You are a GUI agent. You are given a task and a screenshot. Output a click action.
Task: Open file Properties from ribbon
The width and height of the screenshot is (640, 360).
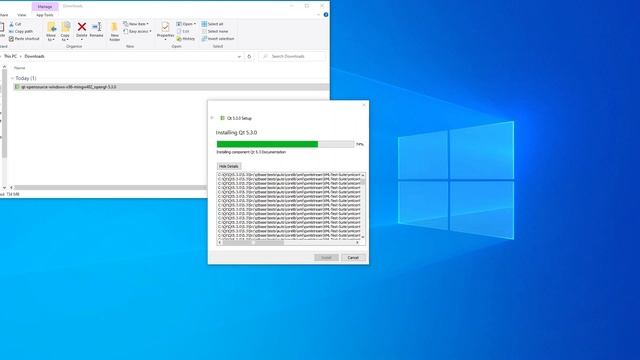tap(165, 31)
